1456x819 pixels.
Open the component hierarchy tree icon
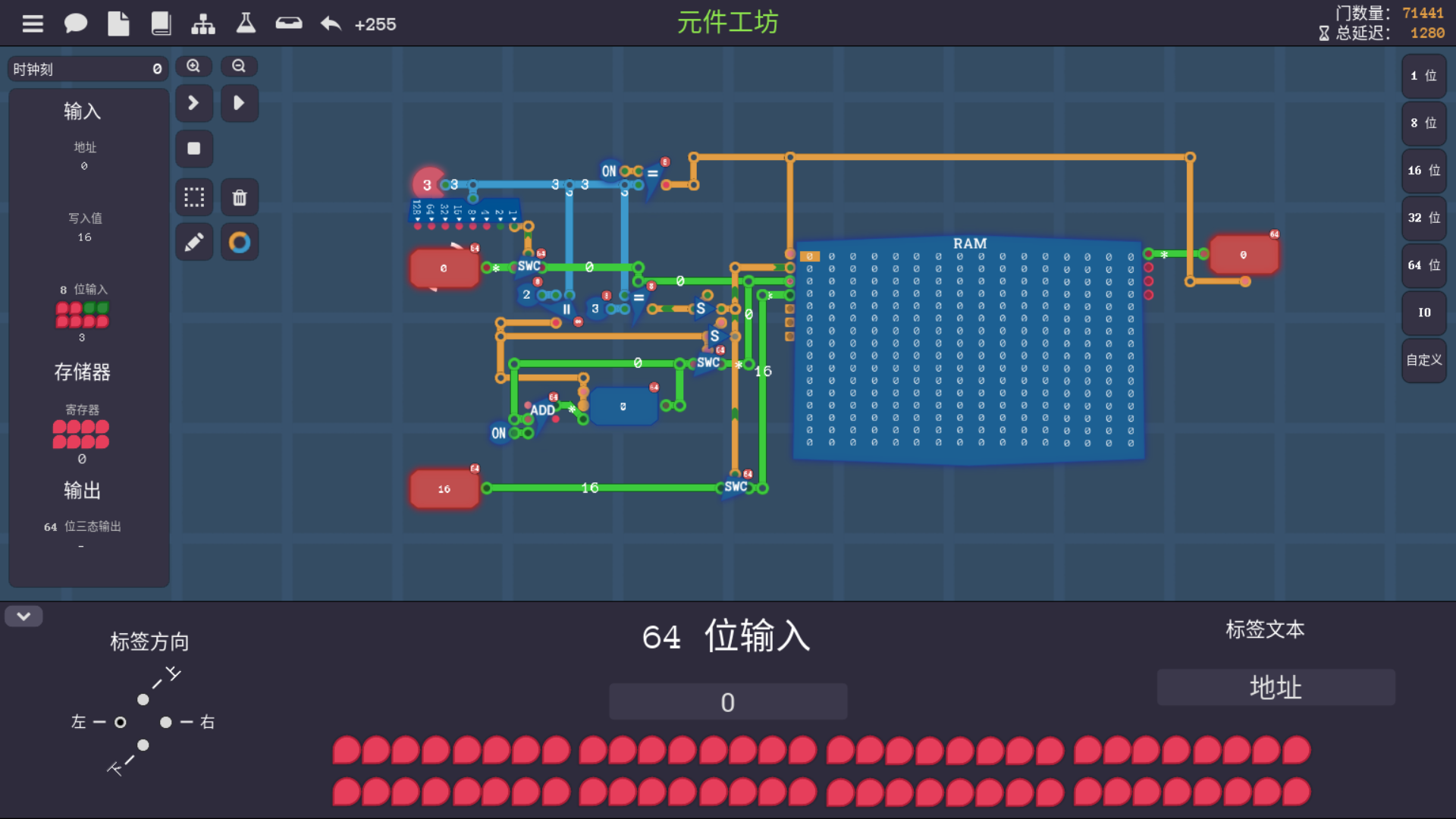tap(203, 24)
